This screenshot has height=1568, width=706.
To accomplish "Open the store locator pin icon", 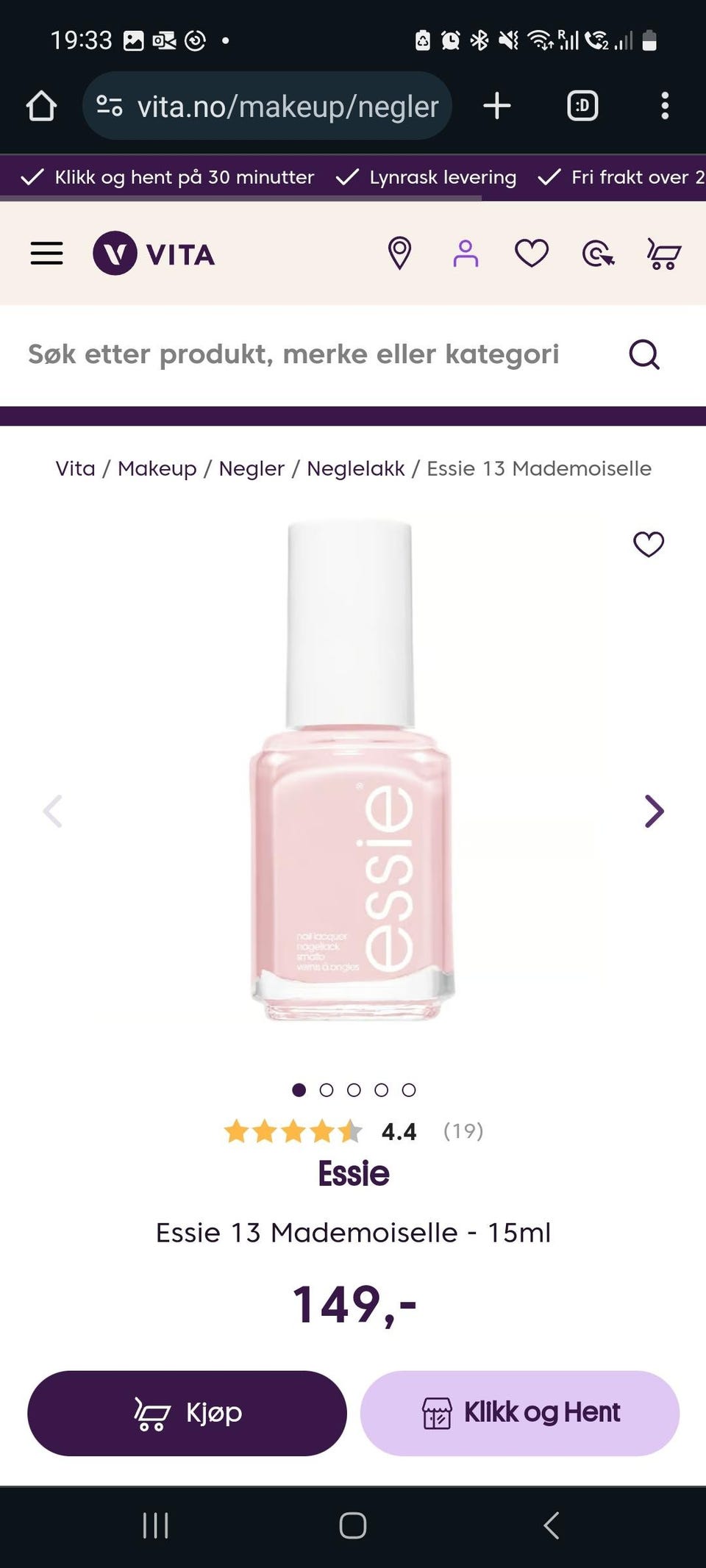I will click(x=399, y=254).
